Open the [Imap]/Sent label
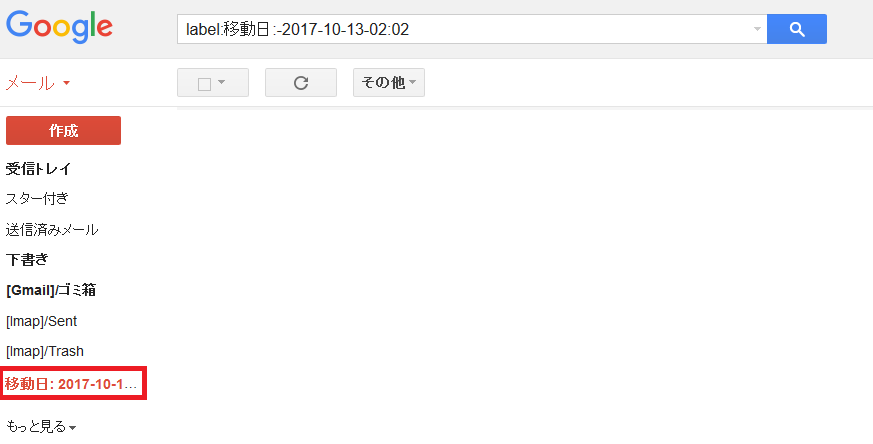The image size is (873, 444). (42, 321)
